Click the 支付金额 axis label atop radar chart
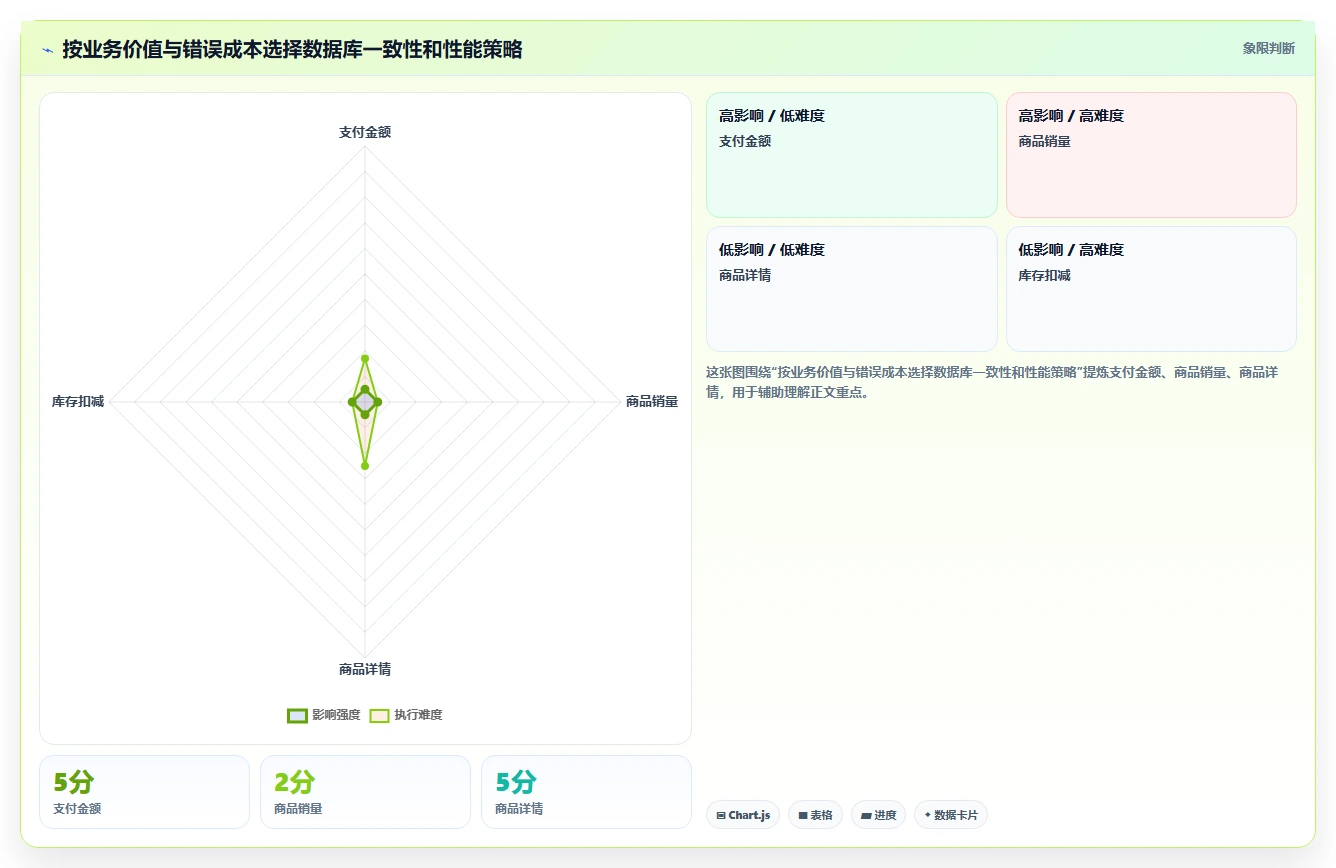 [x=365, y=131]
